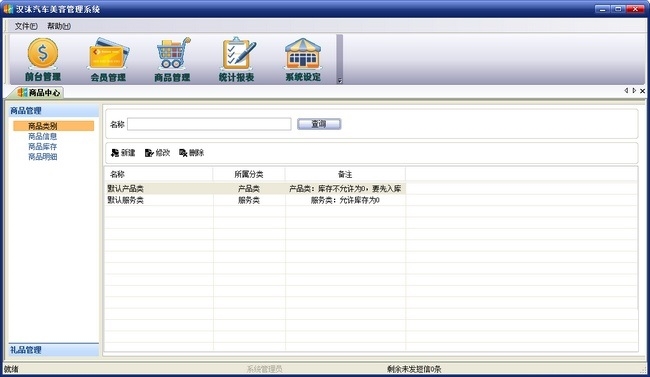This screenshot has height=377, width=650.
Task: Select 商品库存 in the sidebar
Action: point(42,147)
